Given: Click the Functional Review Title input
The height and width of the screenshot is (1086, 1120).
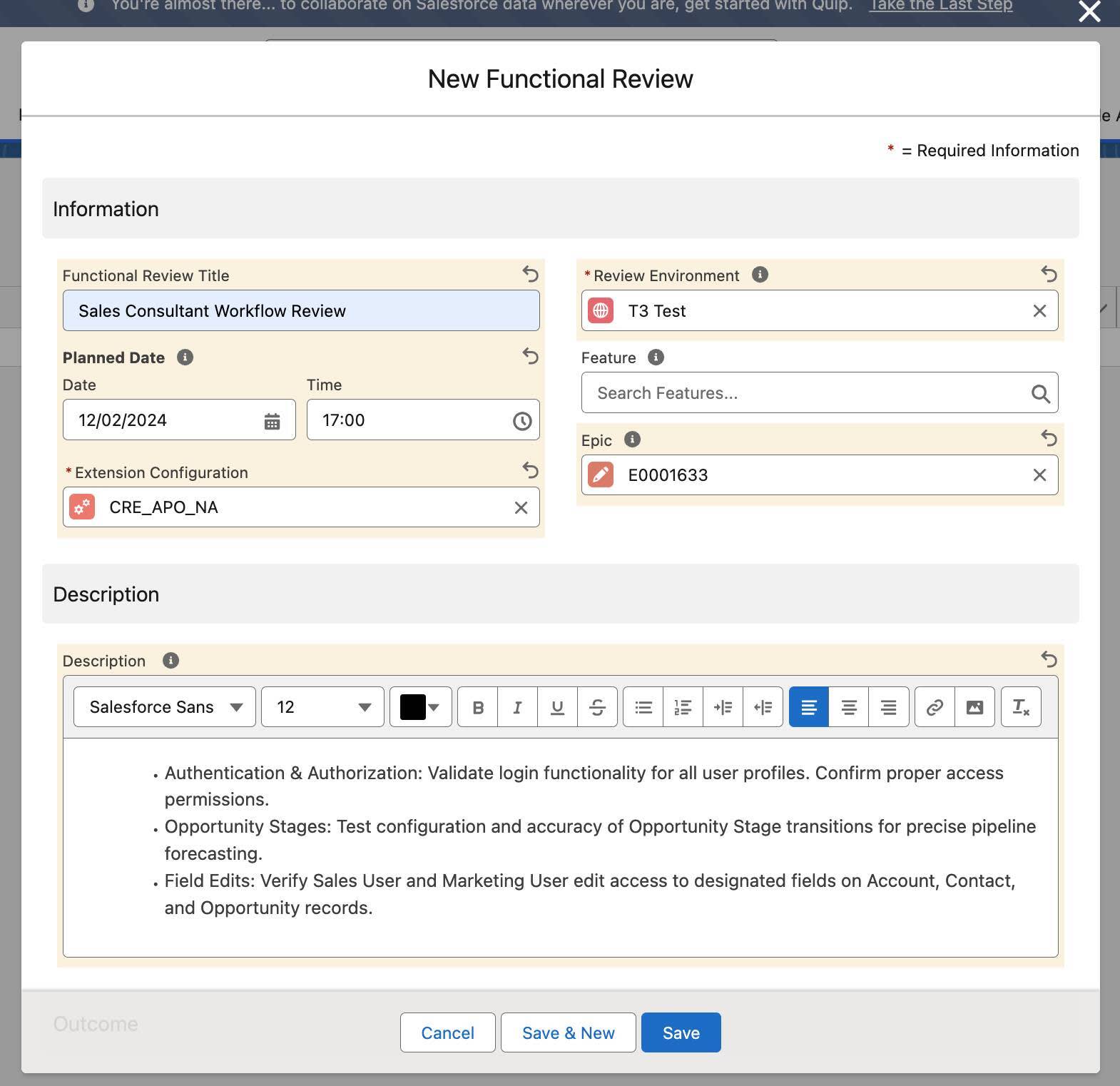Looking at the screenshot, I should (301, 310).
